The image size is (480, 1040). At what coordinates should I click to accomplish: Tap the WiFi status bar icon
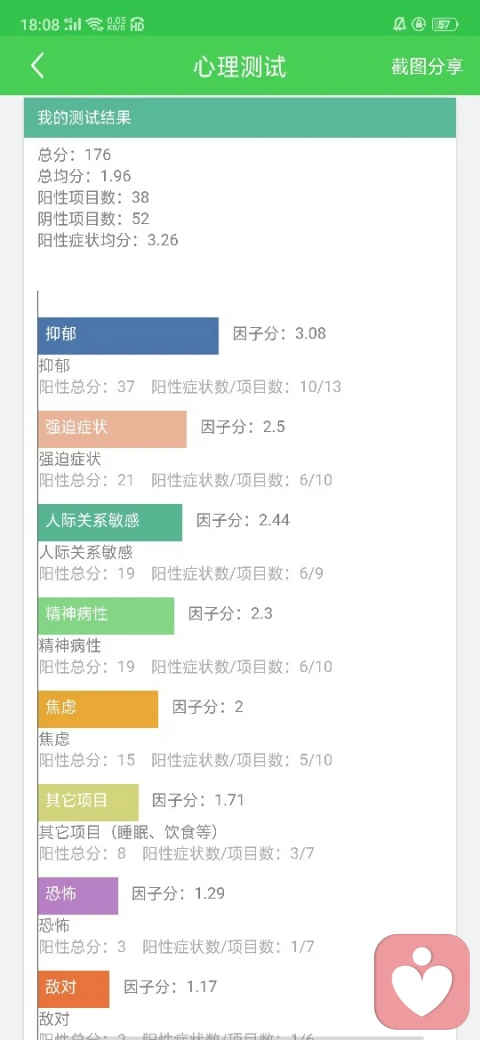pos(94,25)
